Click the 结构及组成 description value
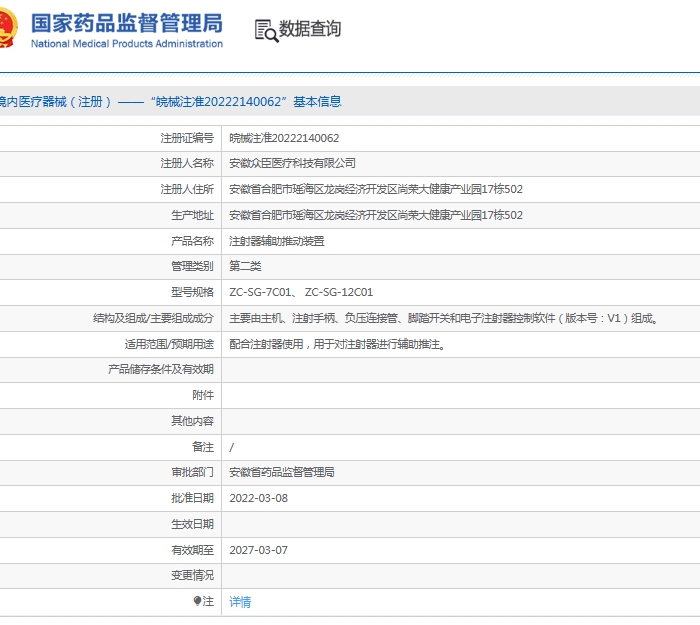Screen dimensions: 700x625 pos(444,318)
